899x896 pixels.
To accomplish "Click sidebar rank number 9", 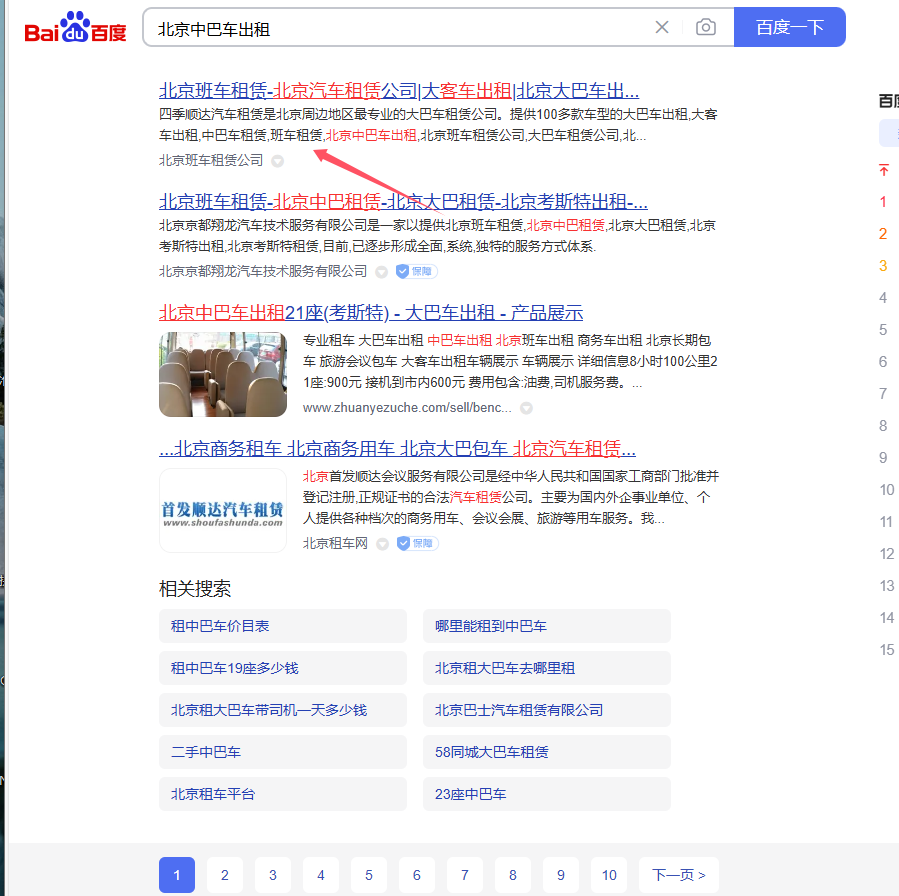I will click(883, 457).
